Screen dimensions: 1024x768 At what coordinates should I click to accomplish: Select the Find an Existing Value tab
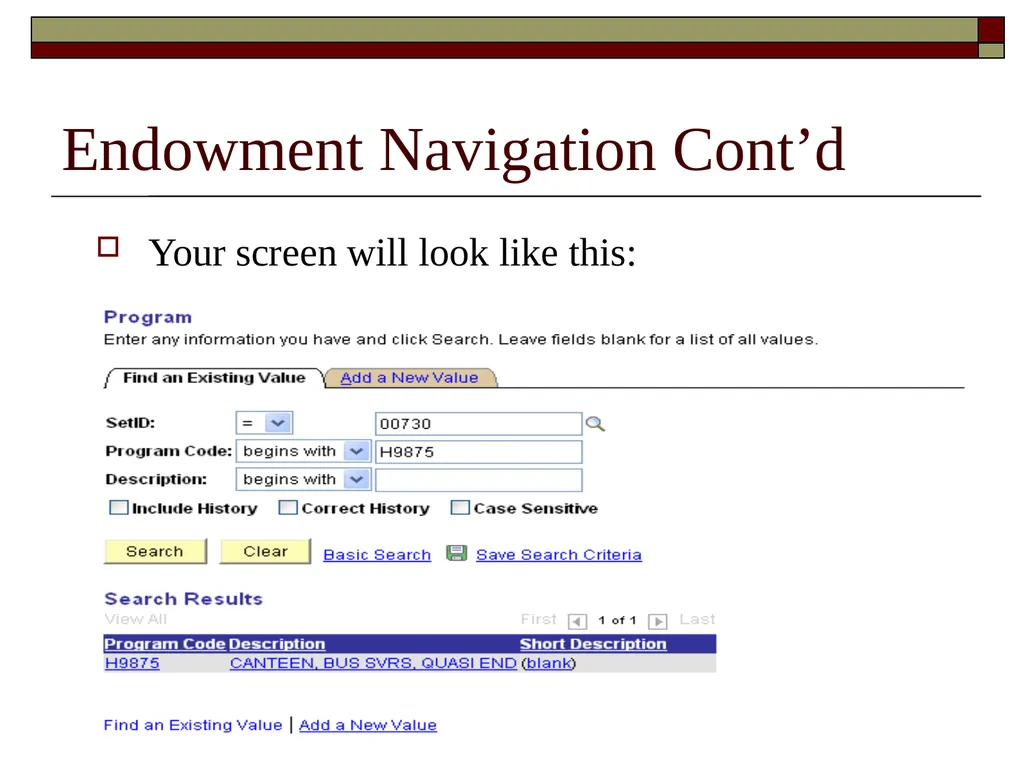click(x=214, y=377)
